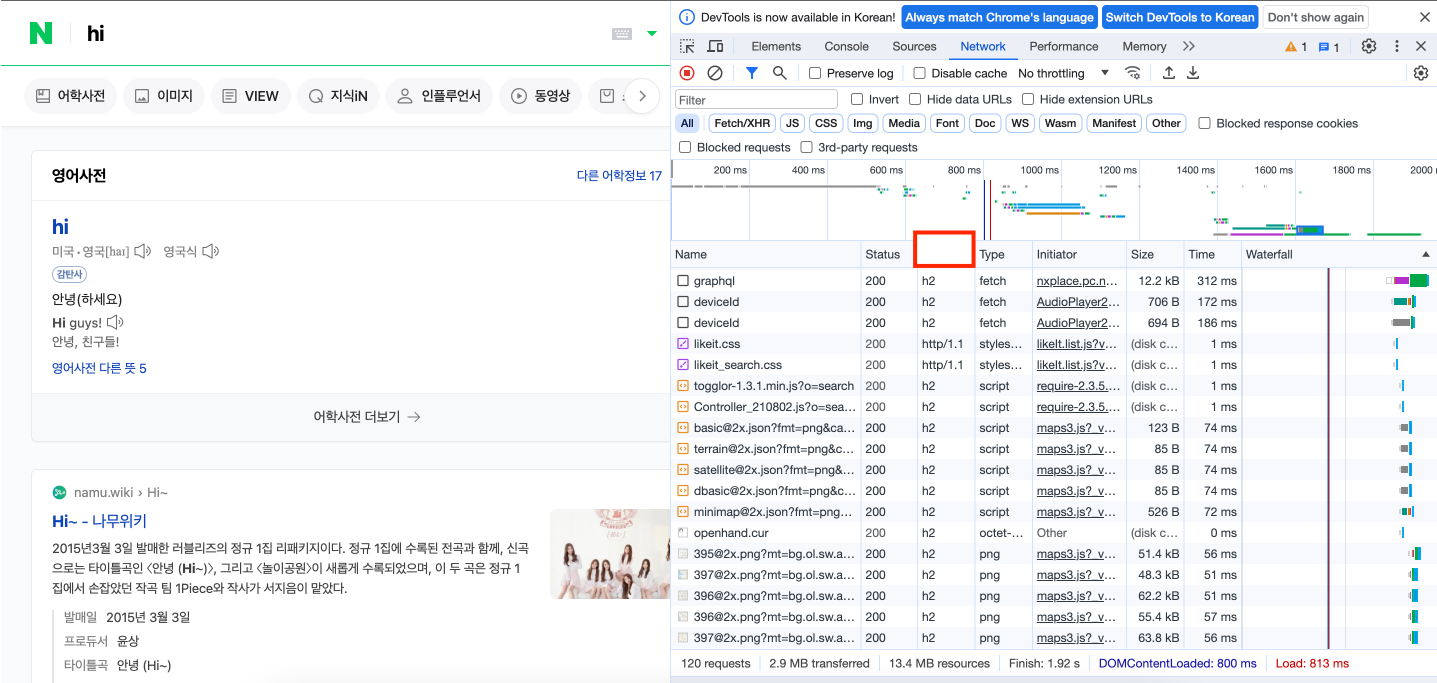Check the Blocked requests checkbox

[685, 147]
